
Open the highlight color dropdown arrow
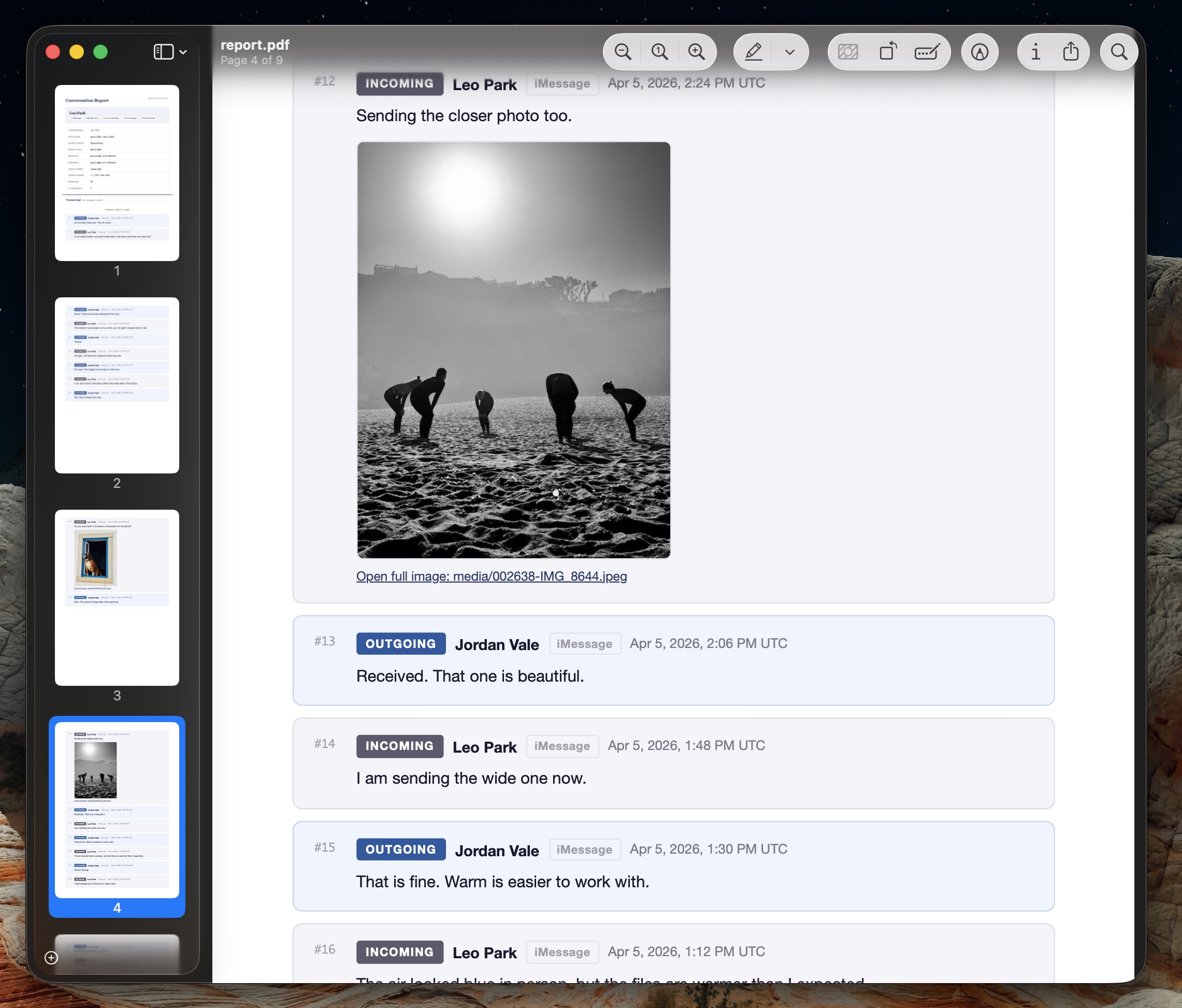click(789, 52)
